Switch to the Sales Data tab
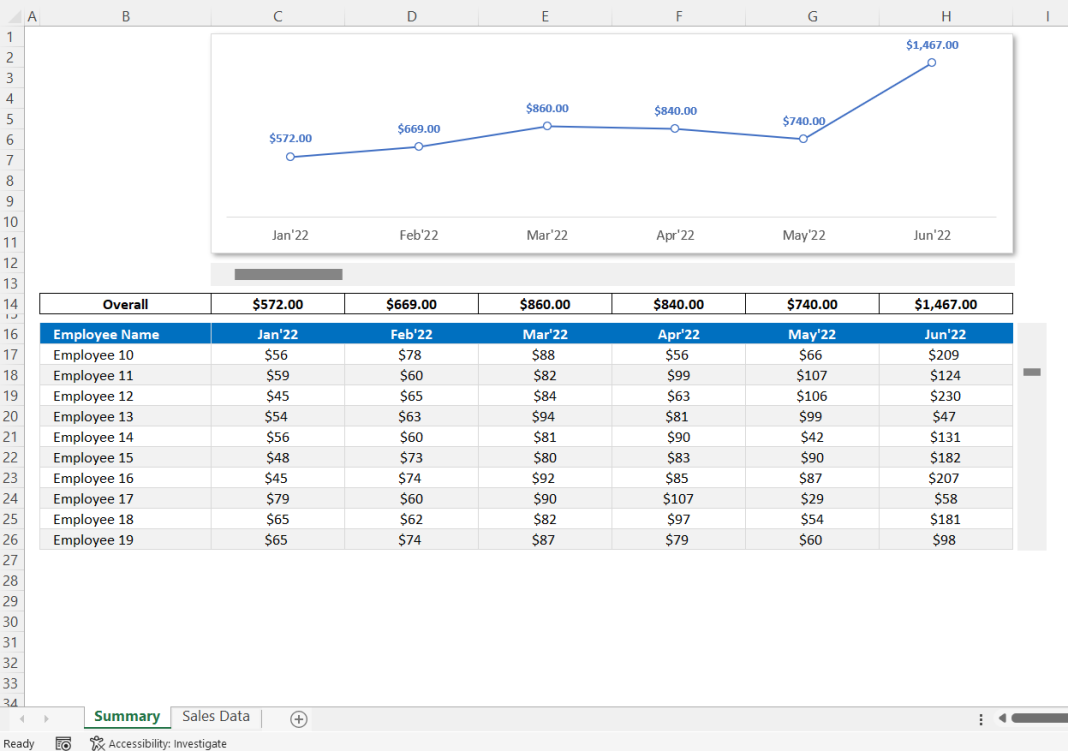The image size is (1068, 751). [x=215, y=717]
